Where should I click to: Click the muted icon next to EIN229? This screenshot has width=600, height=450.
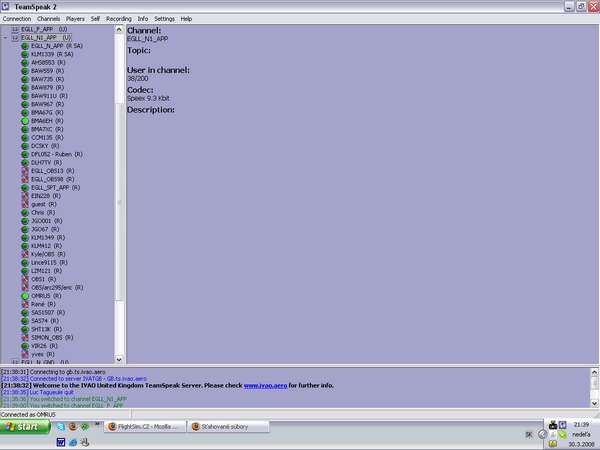coord(25,196)
